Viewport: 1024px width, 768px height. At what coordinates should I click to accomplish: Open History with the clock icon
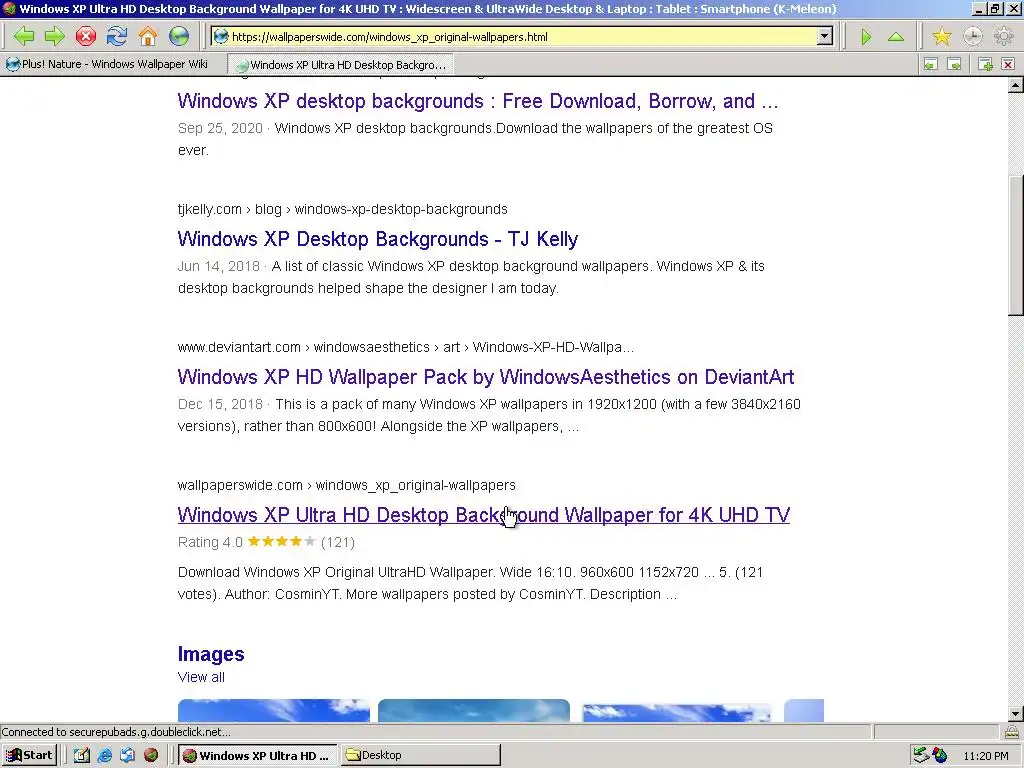tap(972, 37)
